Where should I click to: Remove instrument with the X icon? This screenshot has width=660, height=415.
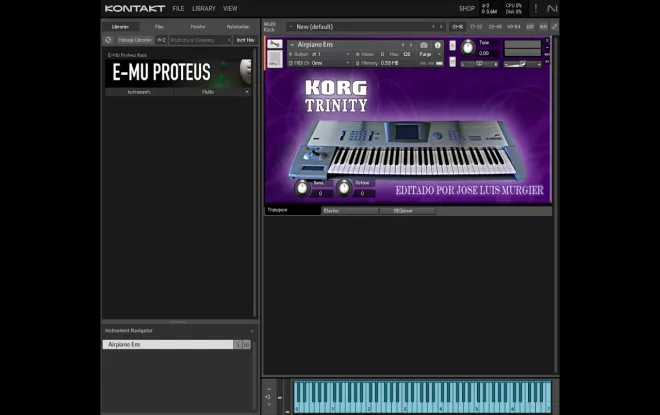(x=547, y=41)
